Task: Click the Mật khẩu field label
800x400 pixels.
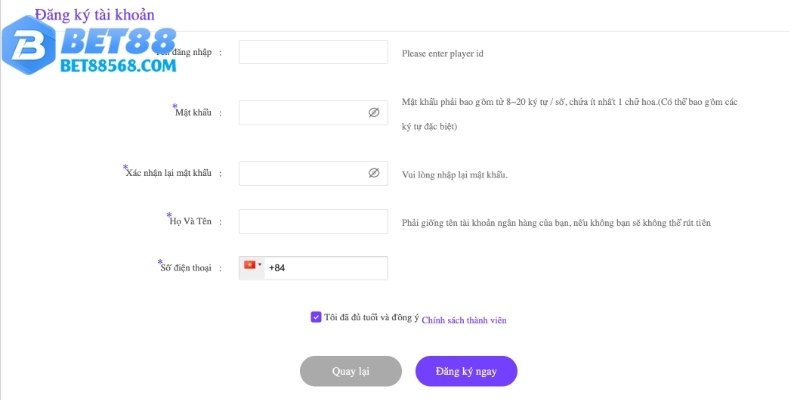Action: (193, 113)
